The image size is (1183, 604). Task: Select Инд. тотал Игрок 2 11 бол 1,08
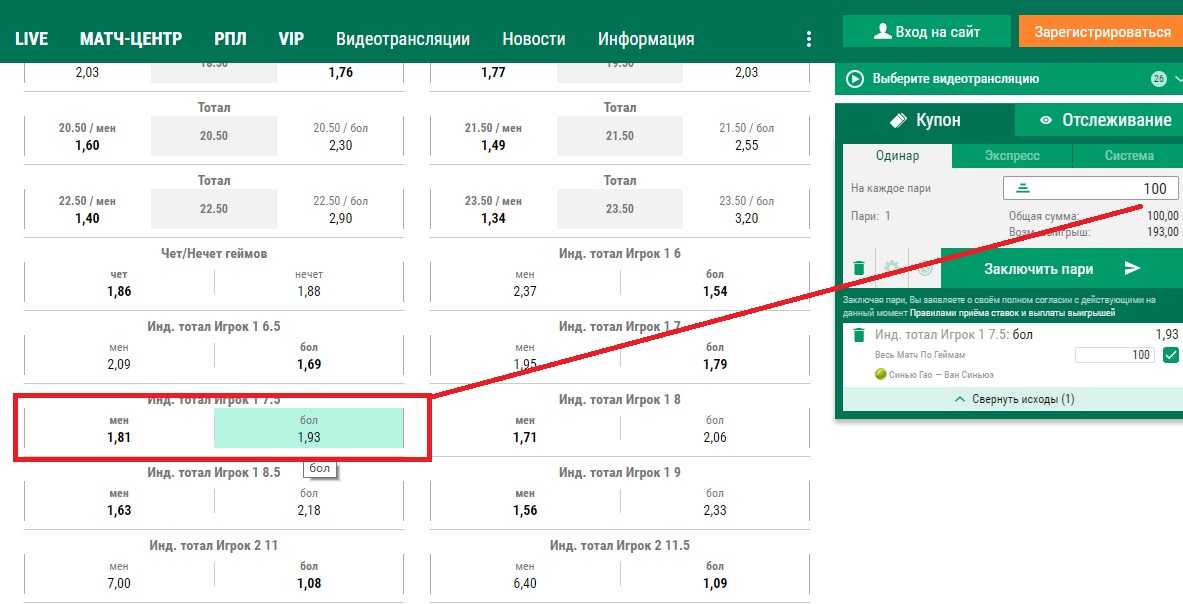(309, 575)
